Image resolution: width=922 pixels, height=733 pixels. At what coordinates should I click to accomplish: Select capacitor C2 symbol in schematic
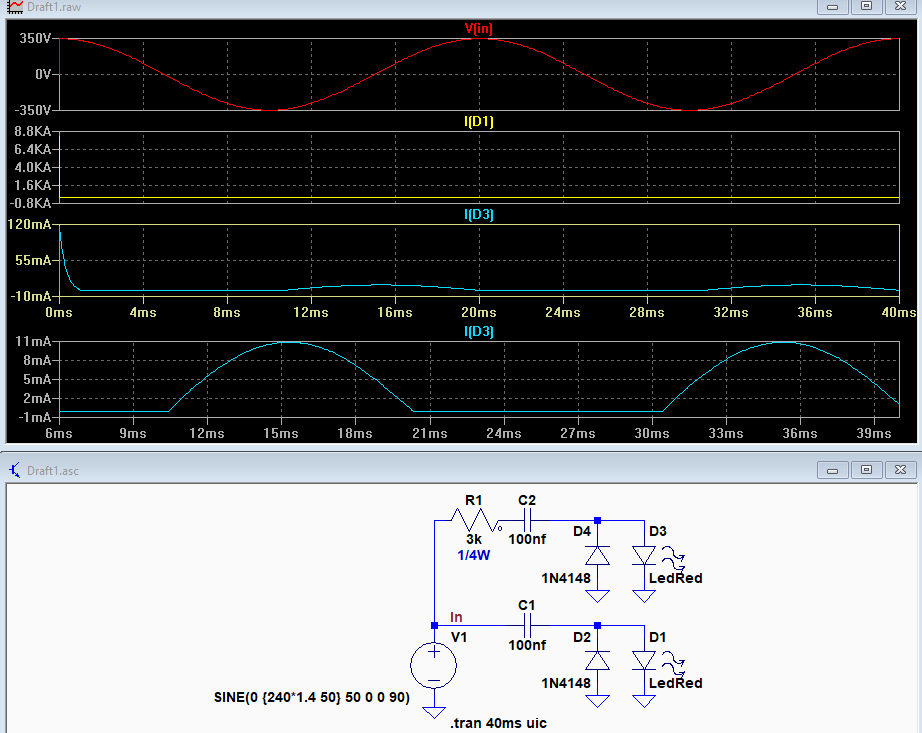tap(527, 520)
